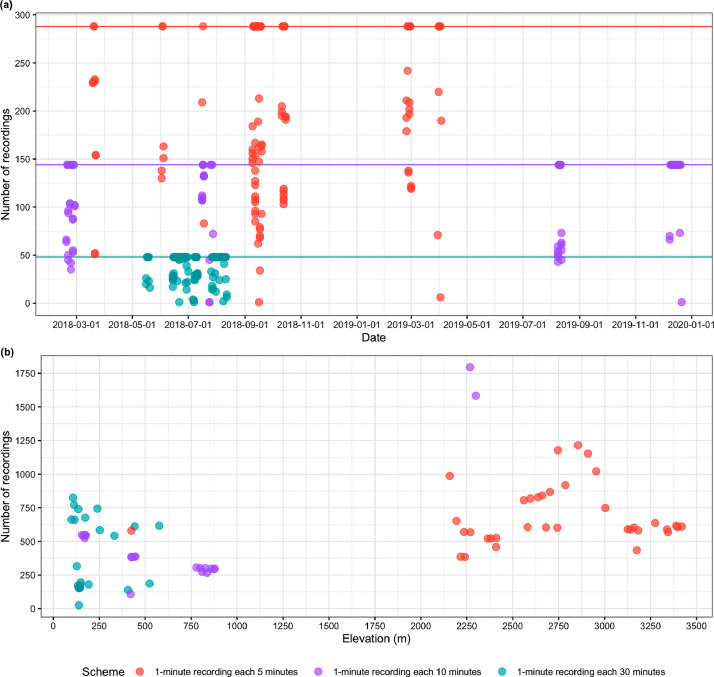The height and width of the screenshot is (677, 714).
Task: Click the date tick label '2018-07-01'
Action: pyautogui.click(x=188, y=325)
